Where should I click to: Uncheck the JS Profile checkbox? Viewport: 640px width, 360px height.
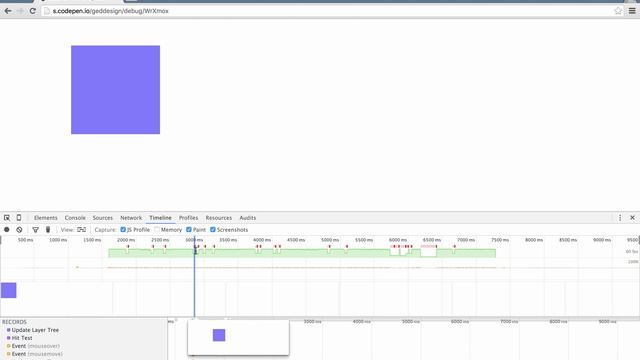click(x=123, y=230)
